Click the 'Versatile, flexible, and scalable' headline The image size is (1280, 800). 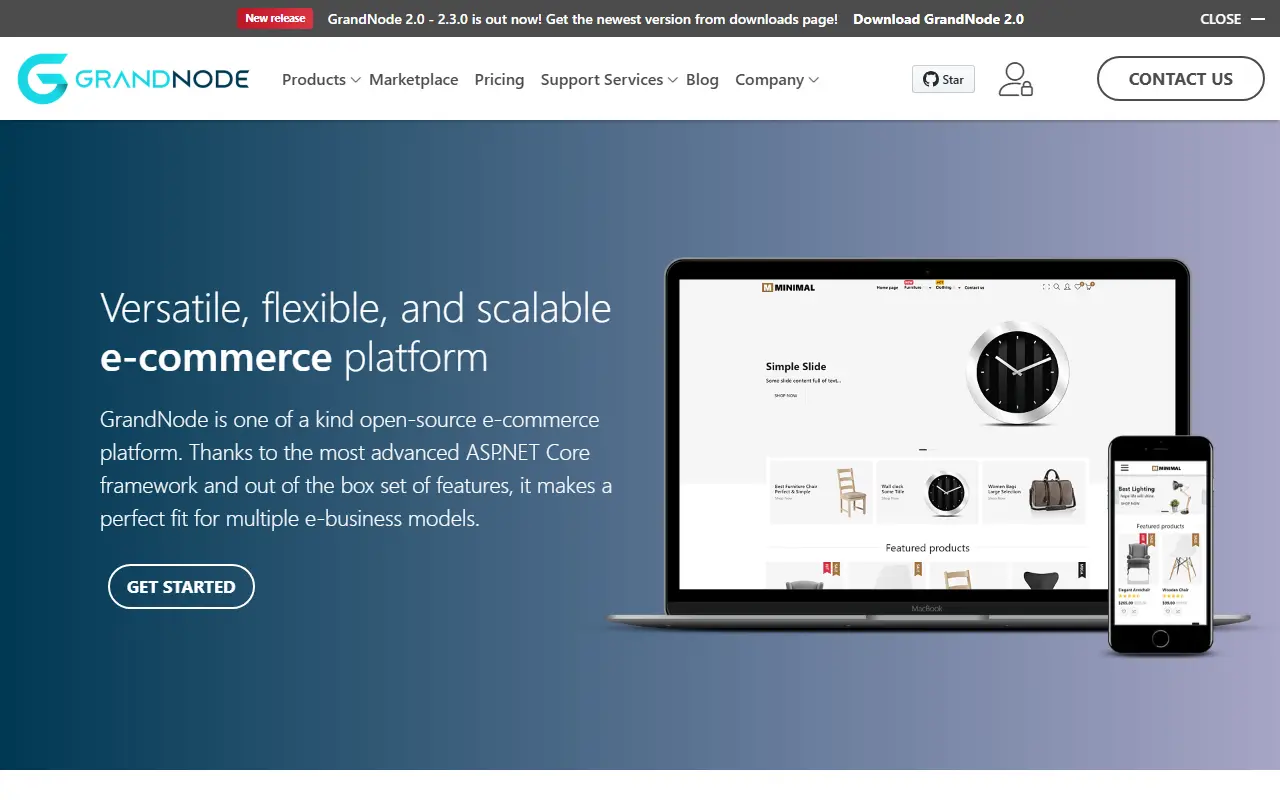coord(356,307)
